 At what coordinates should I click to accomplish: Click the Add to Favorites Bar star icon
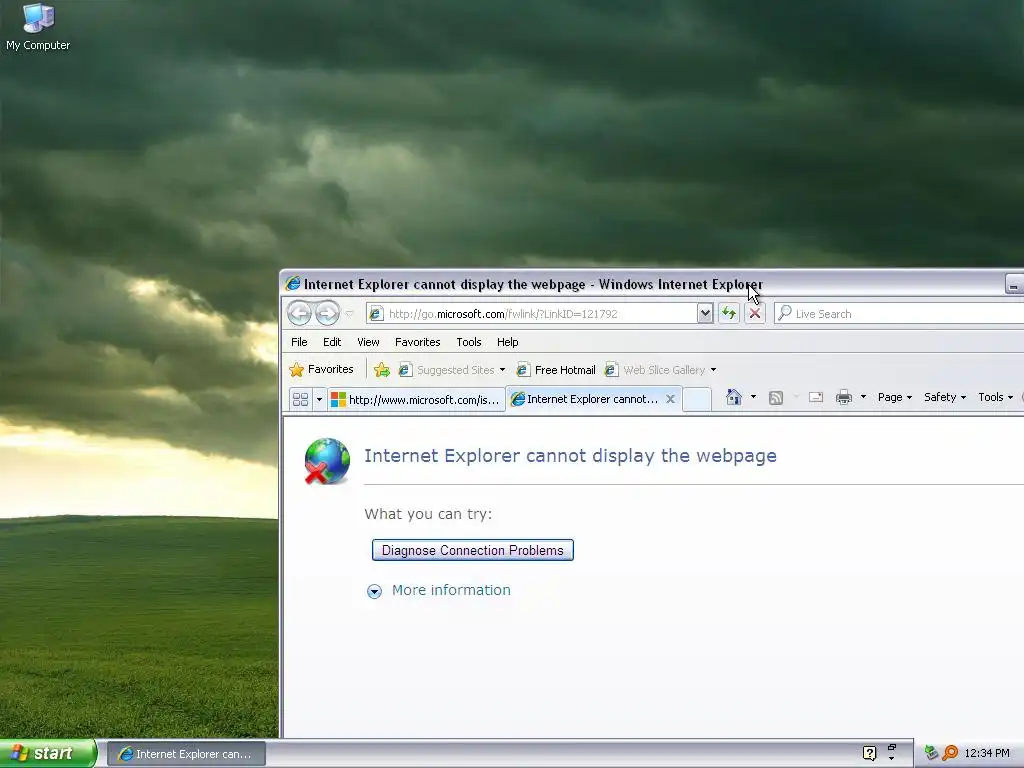point(382,370)
